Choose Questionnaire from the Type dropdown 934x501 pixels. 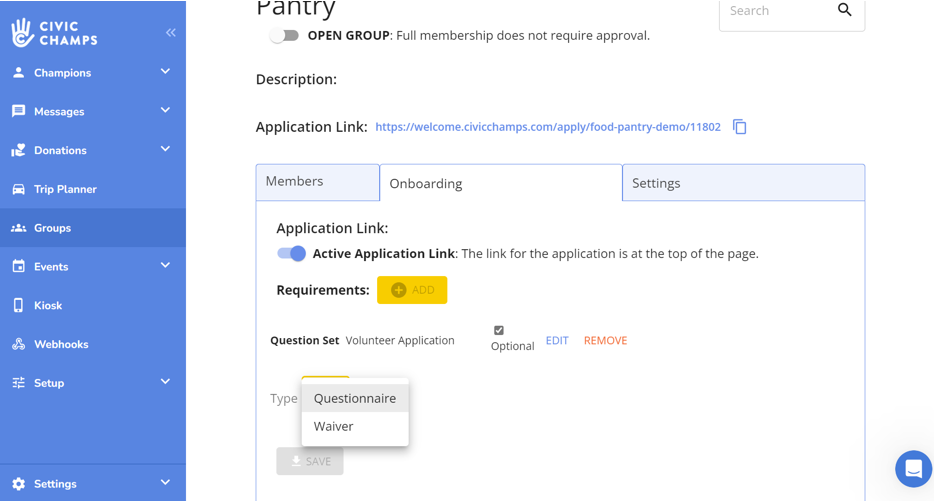pos(355,398)
